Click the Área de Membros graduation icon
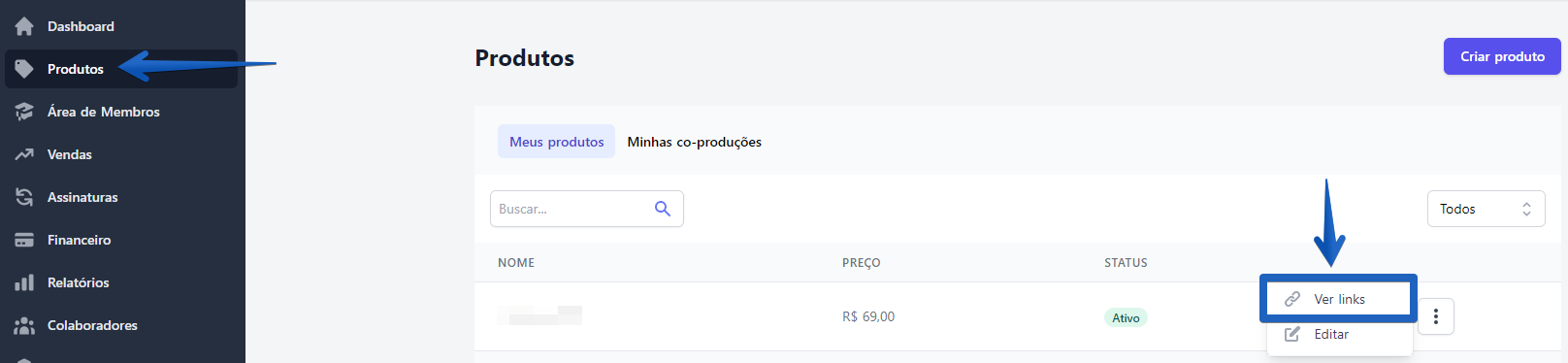Image resolution: width=1568 pixels, height=363 pixels. tap(24, 112)
